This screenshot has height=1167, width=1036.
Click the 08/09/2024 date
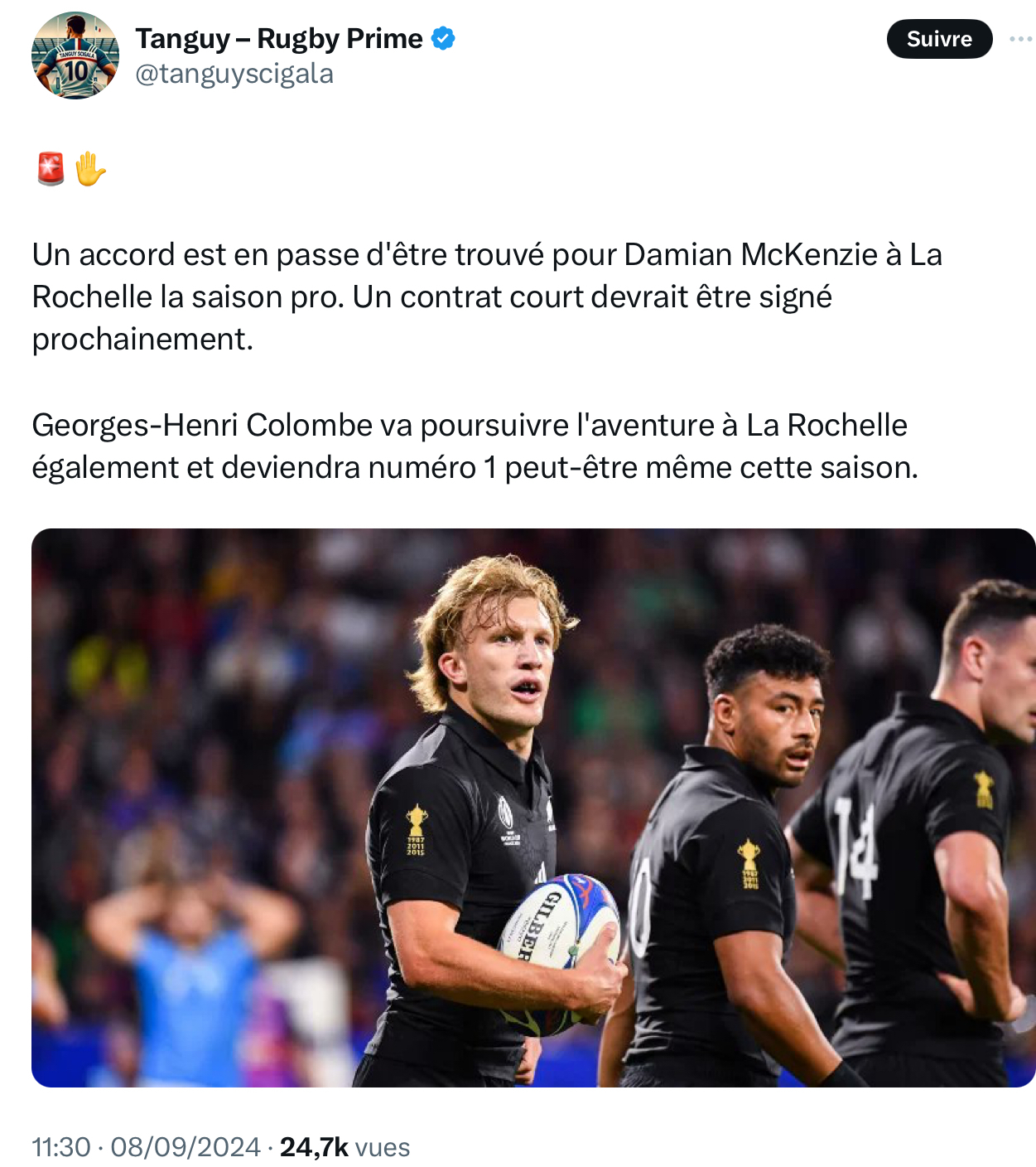point(186,1147)
